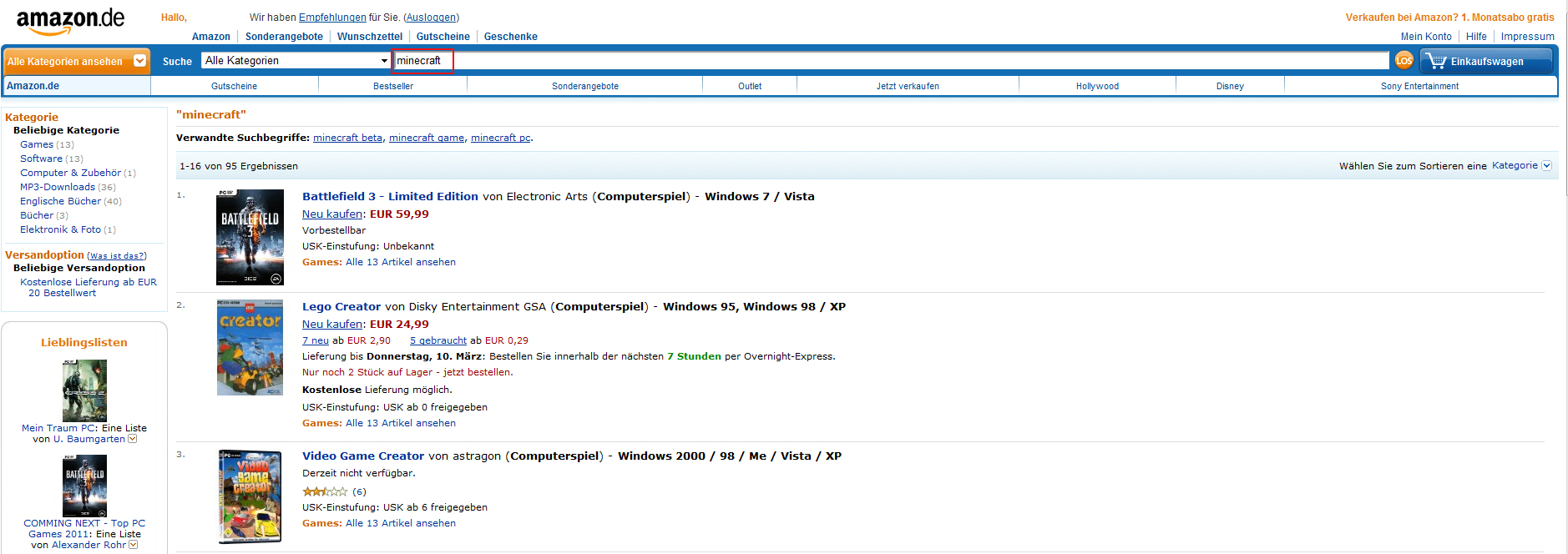Screen dimensions: 1568x554
Task: Click related search minecraft beta
Action: (347, 138)
